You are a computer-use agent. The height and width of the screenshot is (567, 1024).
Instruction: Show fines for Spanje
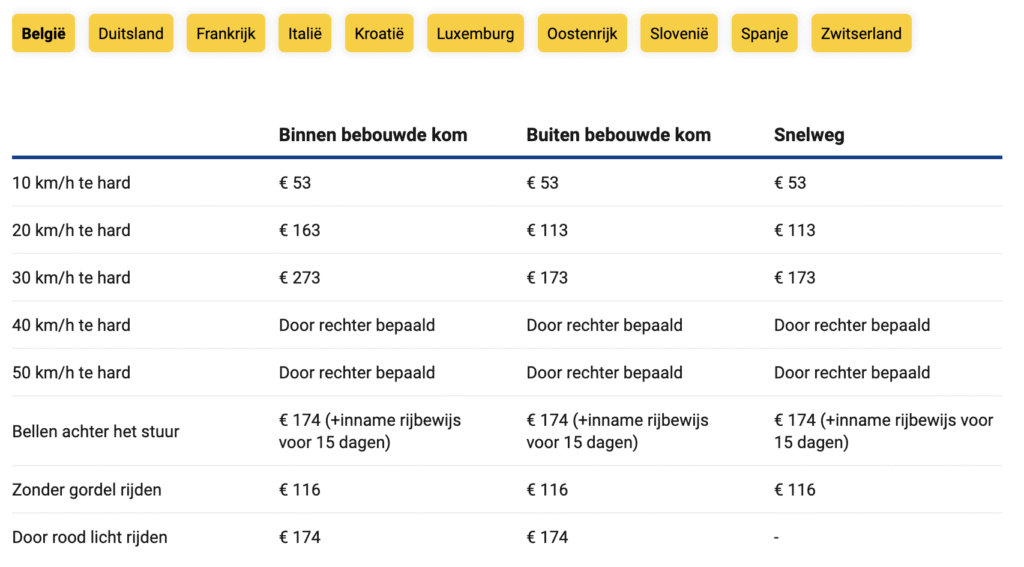point(764,33)
